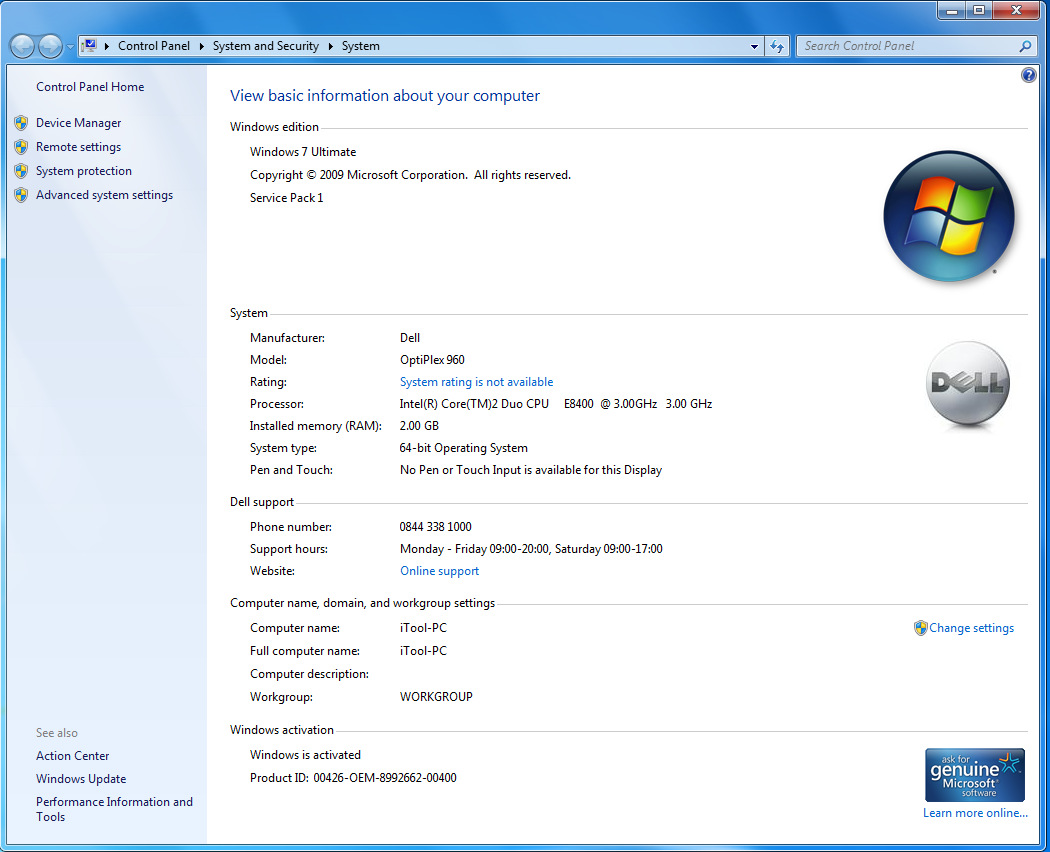
Task: Click shield icon next to System protection
Action: [21, 171]
